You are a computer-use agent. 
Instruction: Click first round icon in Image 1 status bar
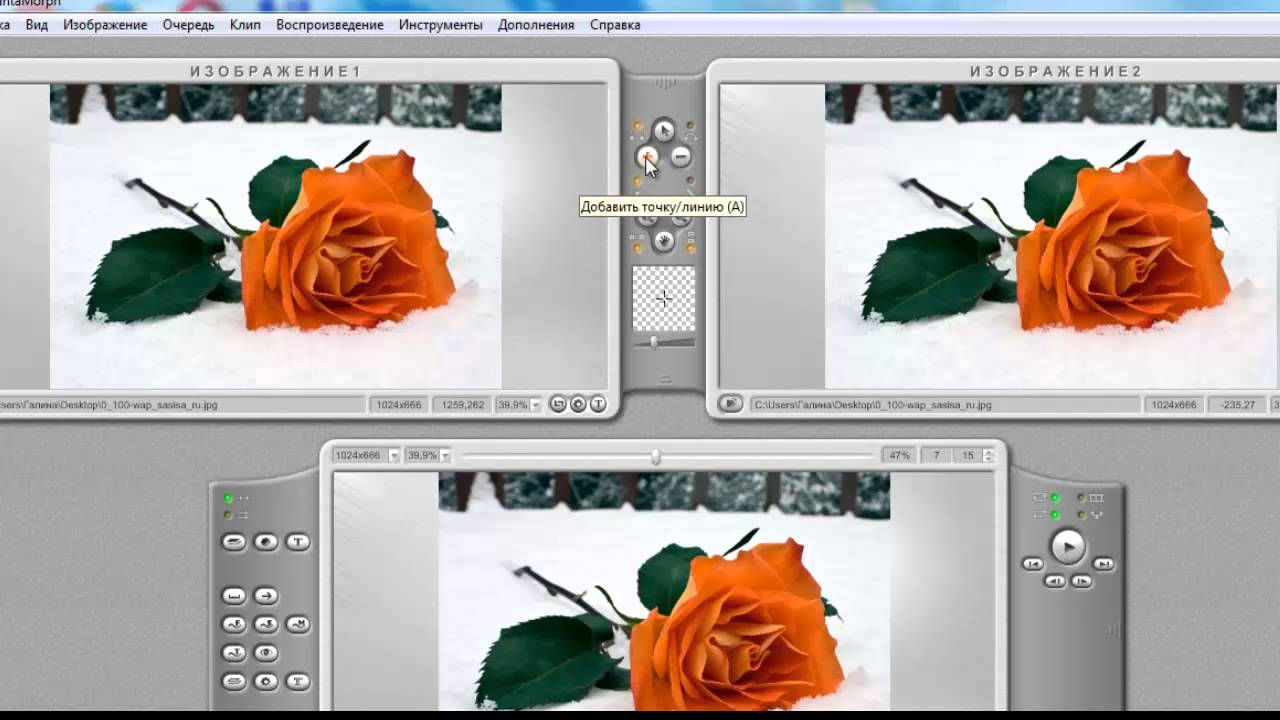click(x=558, y=404)
